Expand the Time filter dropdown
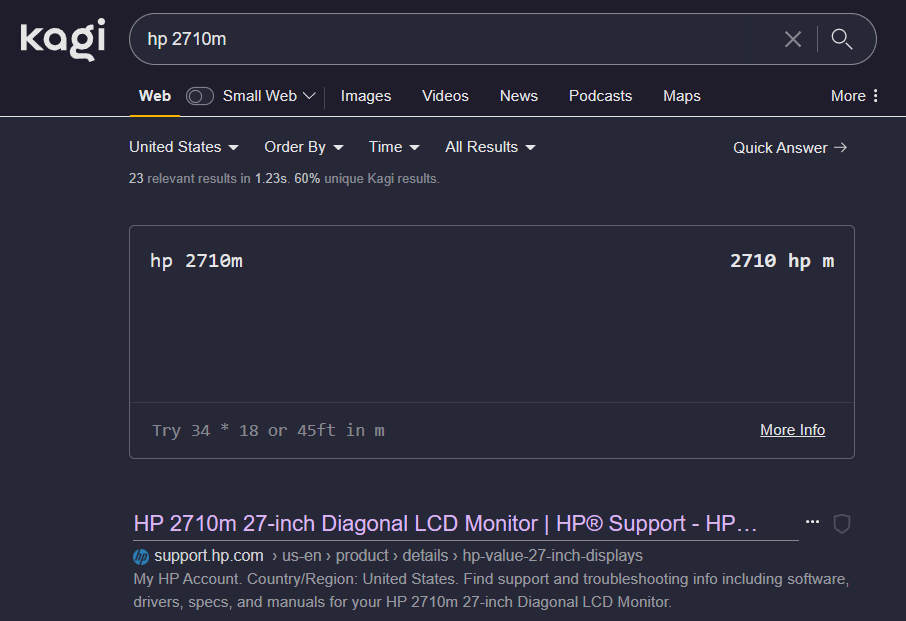 (394, 147)
